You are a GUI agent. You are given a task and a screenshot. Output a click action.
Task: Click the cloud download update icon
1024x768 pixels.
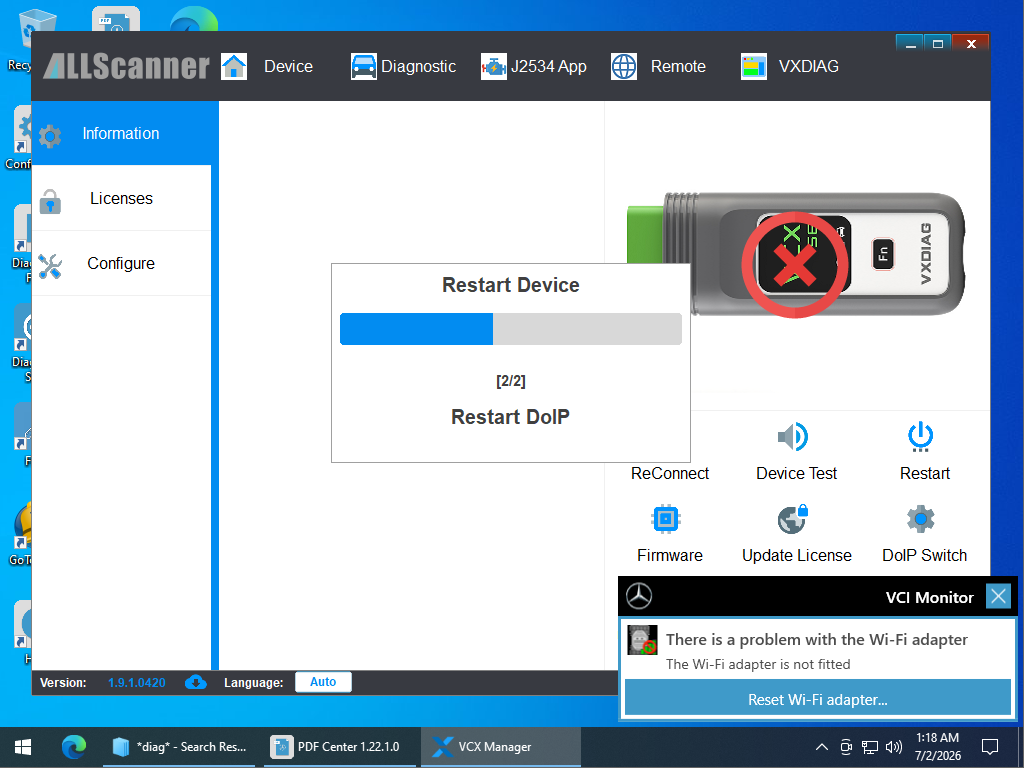195,682
